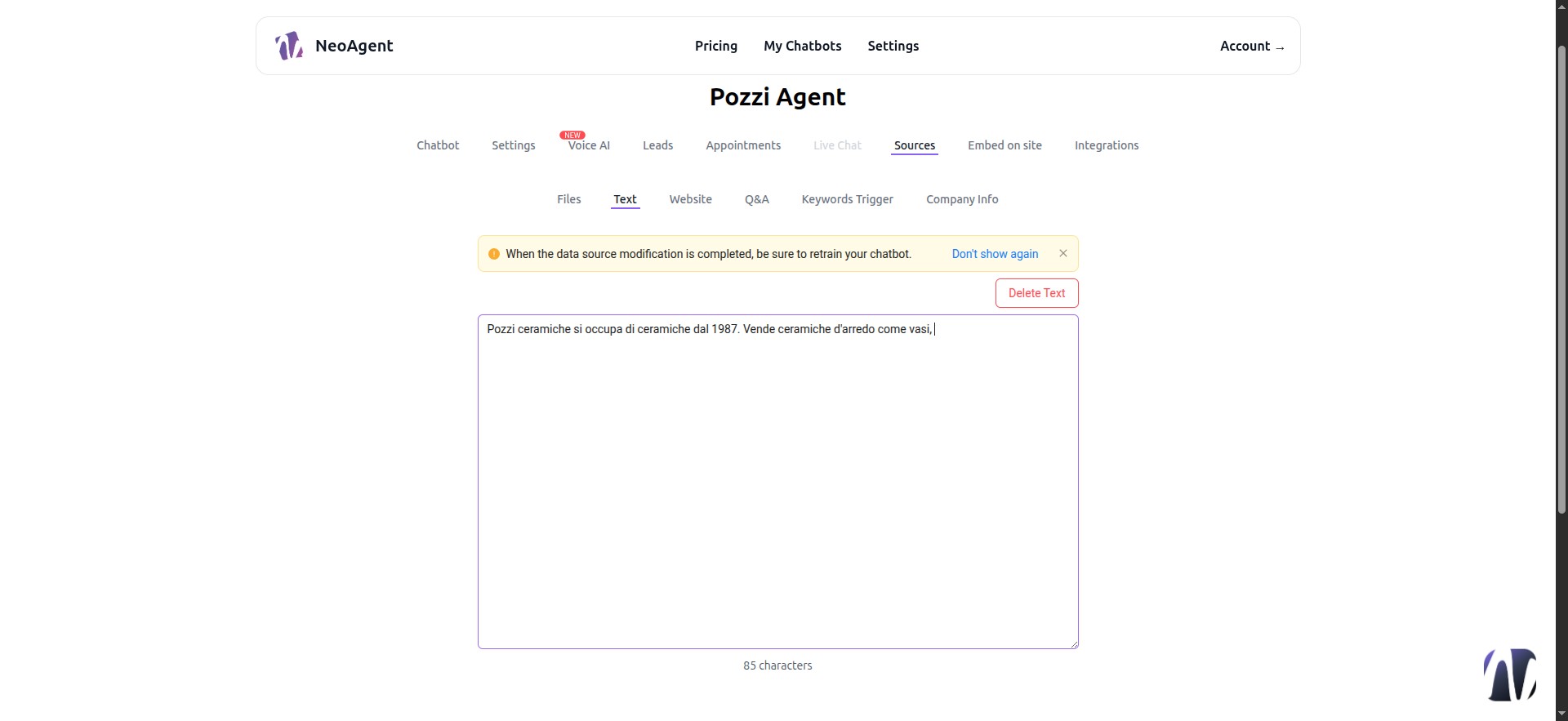Click the NeoAgent brand name
This screenshot has height=721, width=1568.
[x=354, y=46]
